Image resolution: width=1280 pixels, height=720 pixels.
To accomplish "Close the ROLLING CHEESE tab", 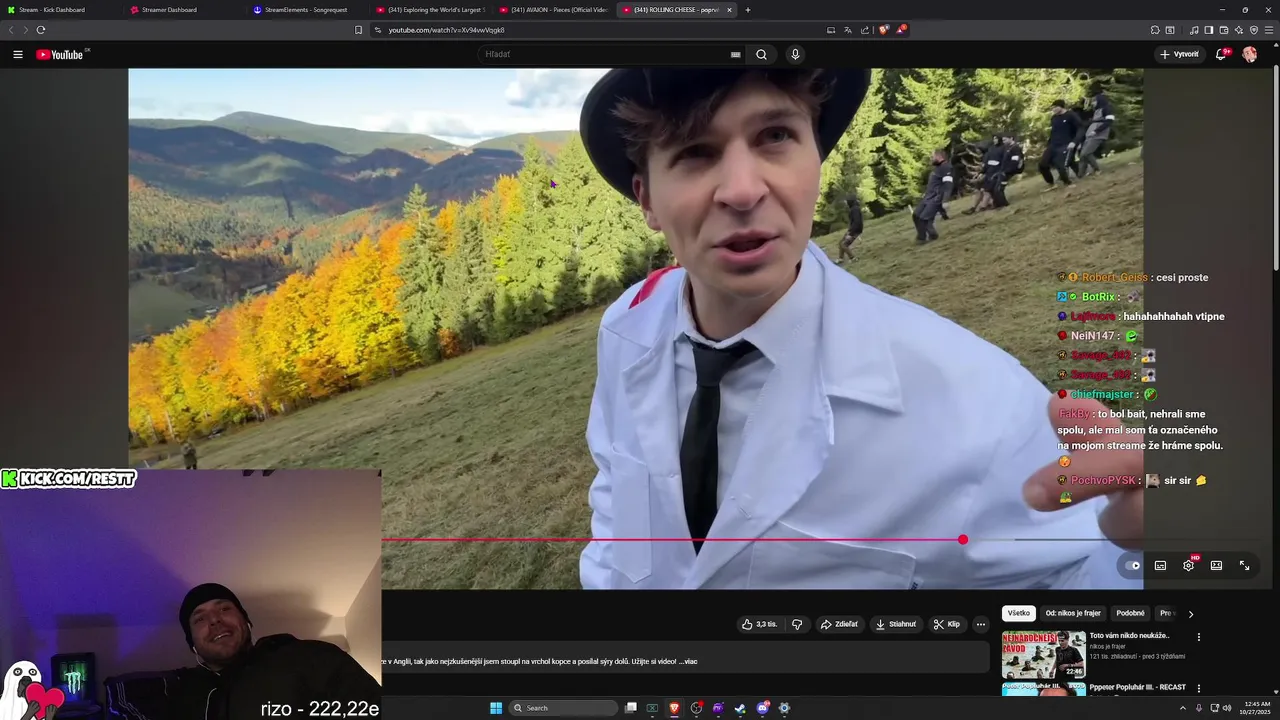I will [x=729, y=10].
